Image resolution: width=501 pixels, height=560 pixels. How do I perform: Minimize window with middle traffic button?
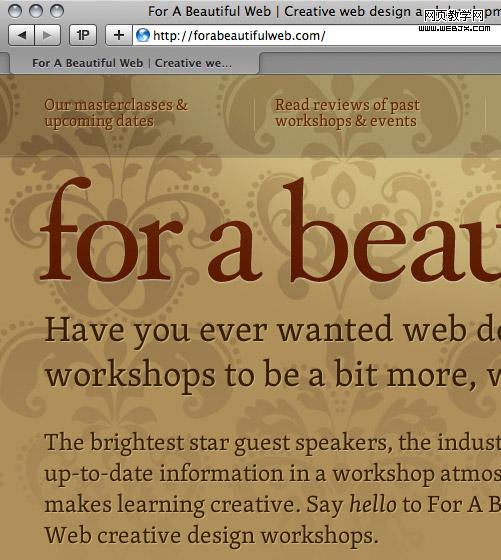[36, 11]
